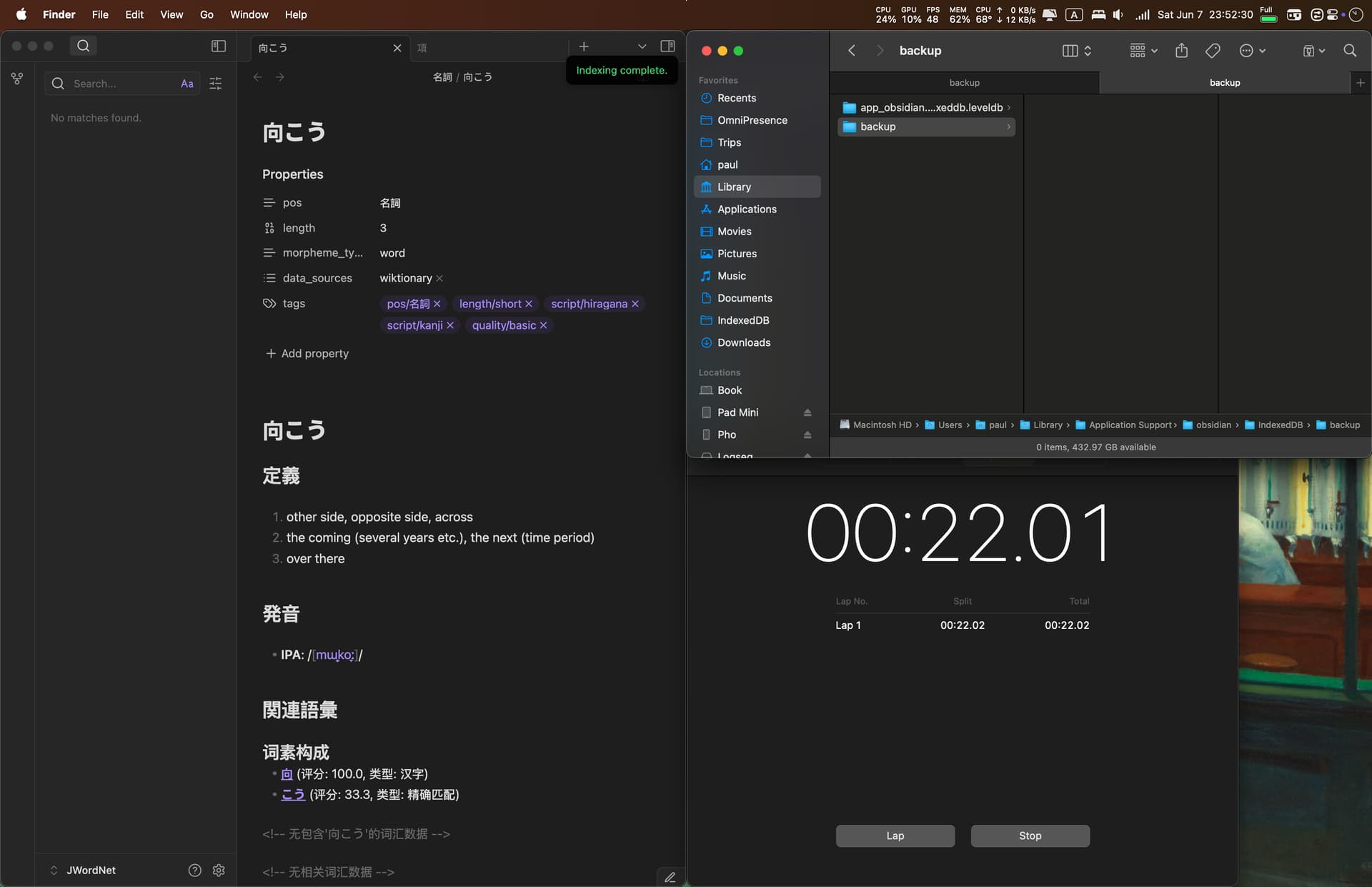Click obsidian in Finder path bar
1372x887 pixels.
coord(1207,425)
